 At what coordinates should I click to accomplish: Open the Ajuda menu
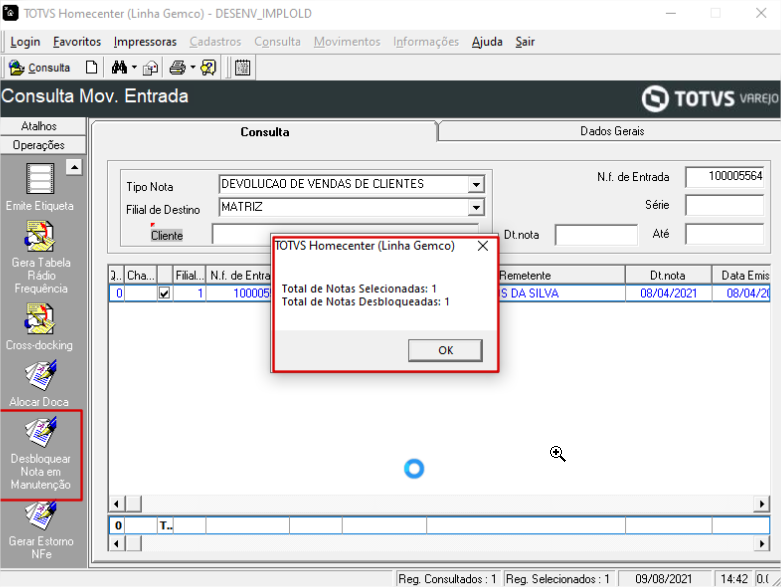487,42
